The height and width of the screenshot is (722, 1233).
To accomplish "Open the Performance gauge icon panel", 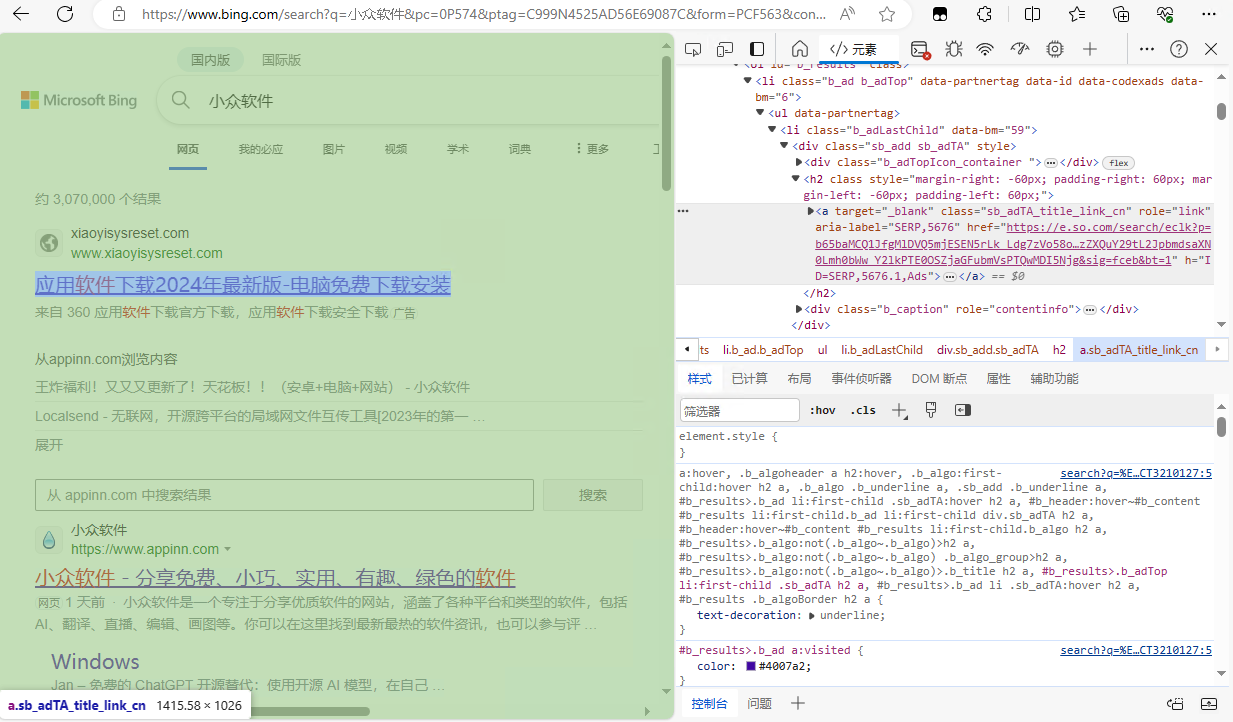I will [1020, 49].
